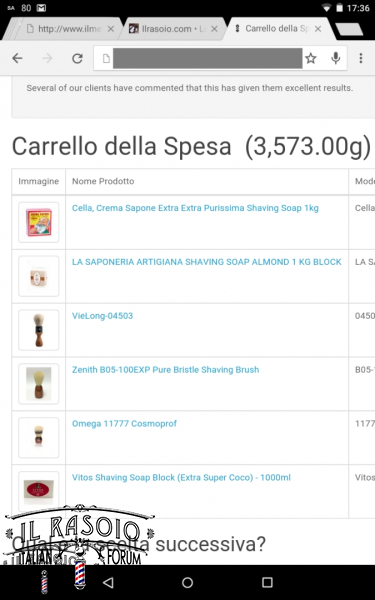Viewport: 375px width, 600px height.
Task: Tap the microphone voice search icon
Action: click(336, 58)
